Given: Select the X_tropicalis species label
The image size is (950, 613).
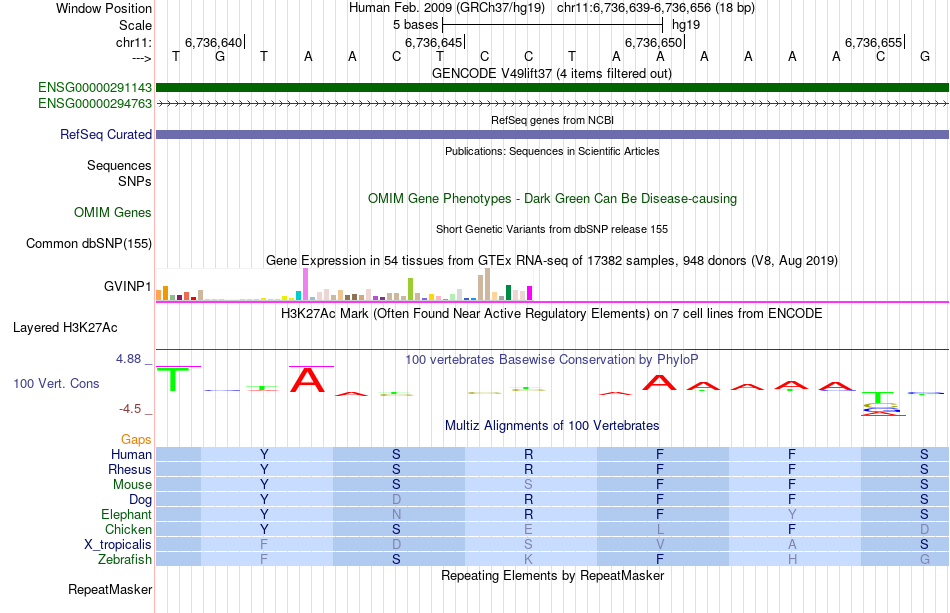Looking at the screenshot, I should 118,545.
